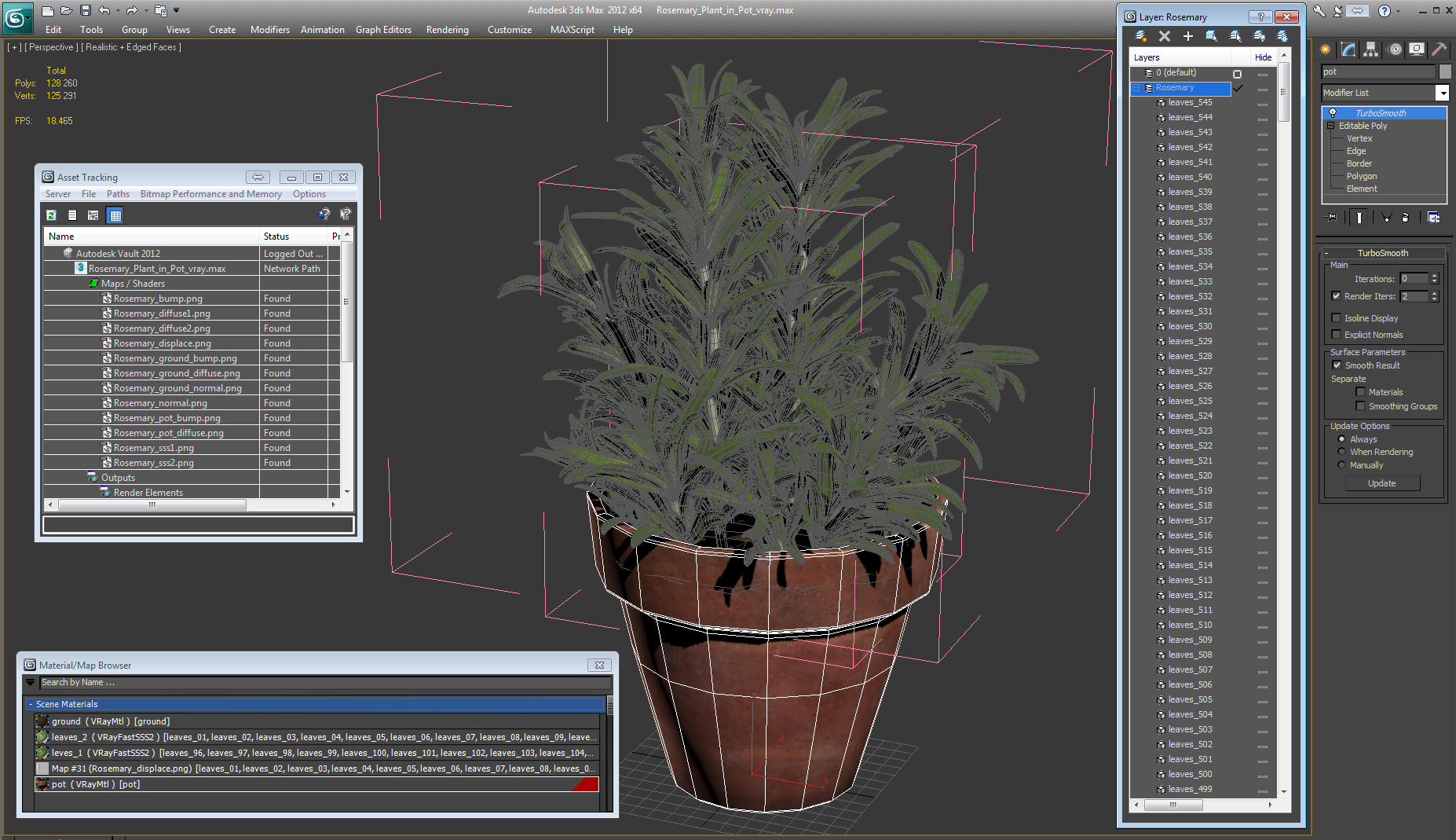This screenshot has width=1456, height=840.
Task: Click Freeze/Unfreeze All Layers icon
Action: click(1282, 36)
